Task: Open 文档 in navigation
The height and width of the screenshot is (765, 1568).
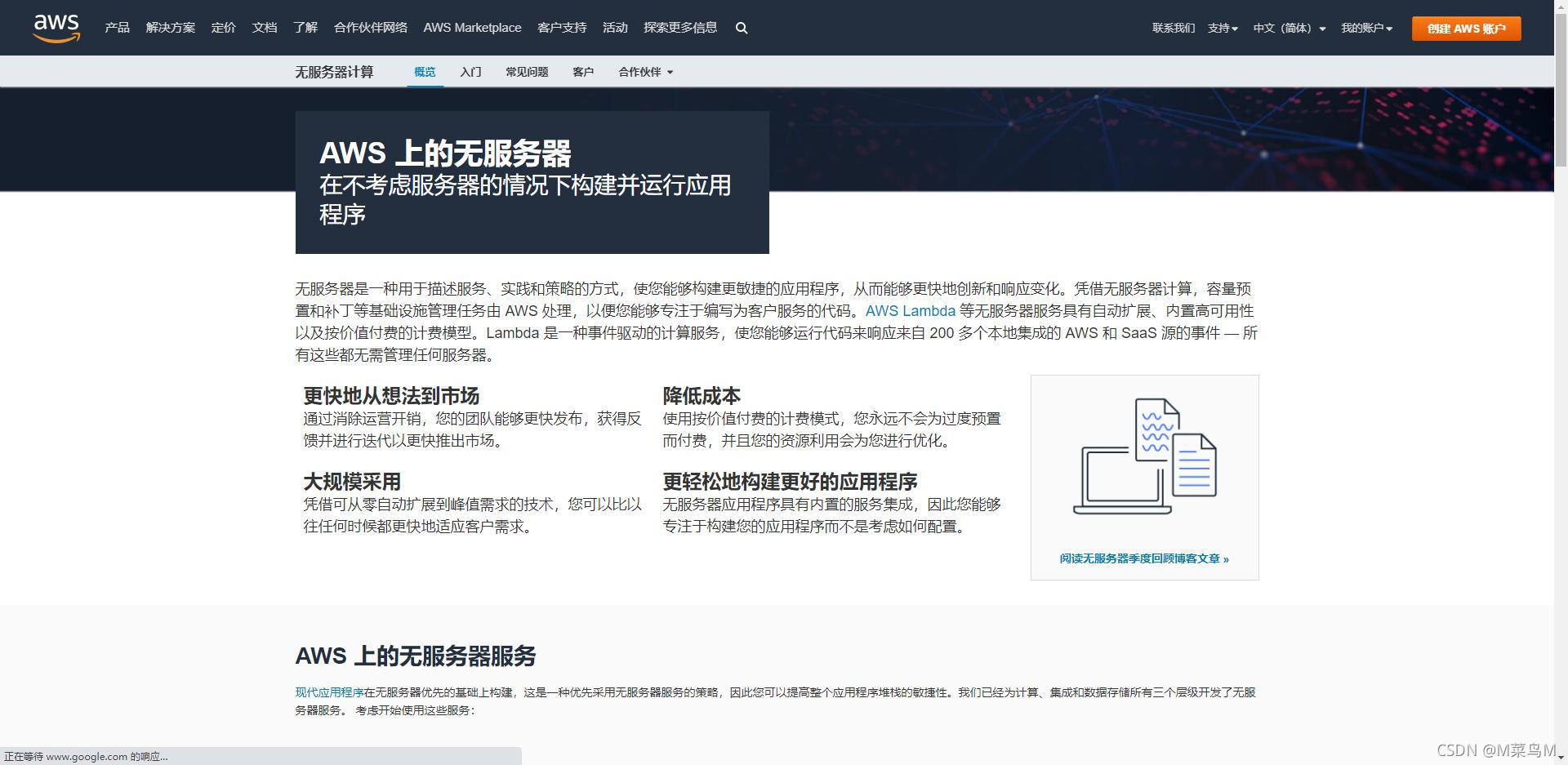Action: (x=264, y=28)
